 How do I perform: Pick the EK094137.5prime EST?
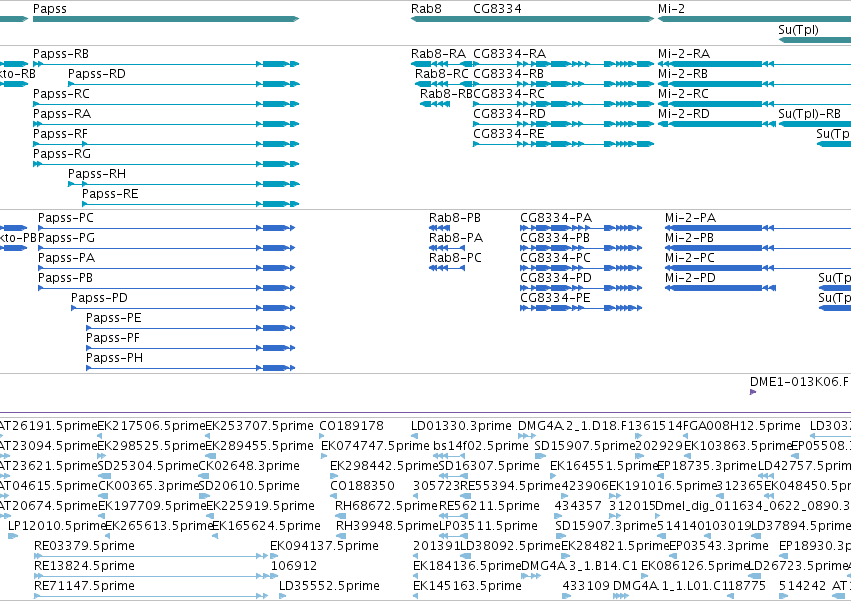[x=324, y=546]
